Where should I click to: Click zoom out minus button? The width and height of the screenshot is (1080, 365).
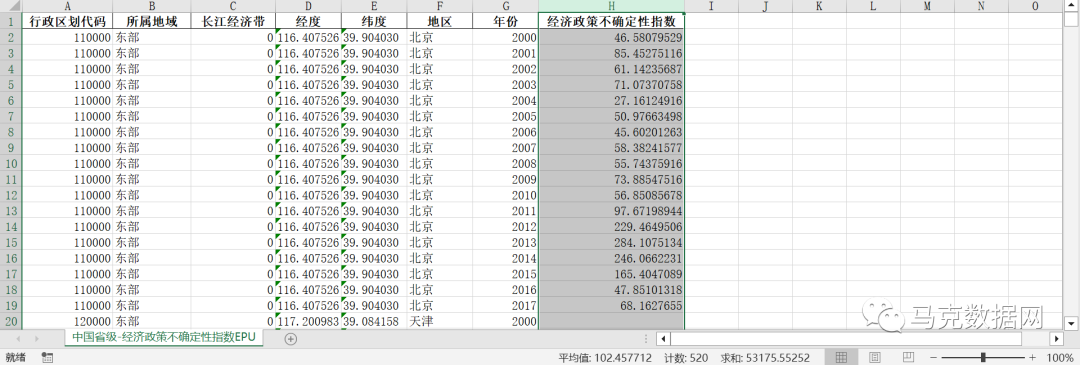click(x=933, y=357)
